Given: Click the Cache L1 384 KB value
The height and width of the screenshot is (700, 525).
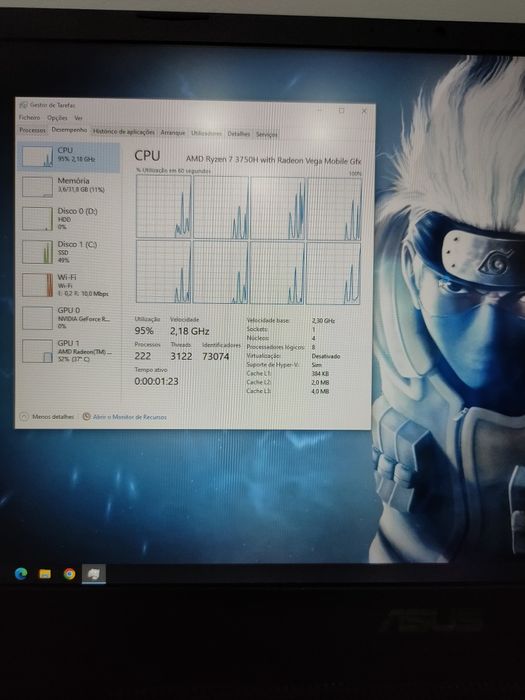Looking at the screenshot, I should click(320, 374).
